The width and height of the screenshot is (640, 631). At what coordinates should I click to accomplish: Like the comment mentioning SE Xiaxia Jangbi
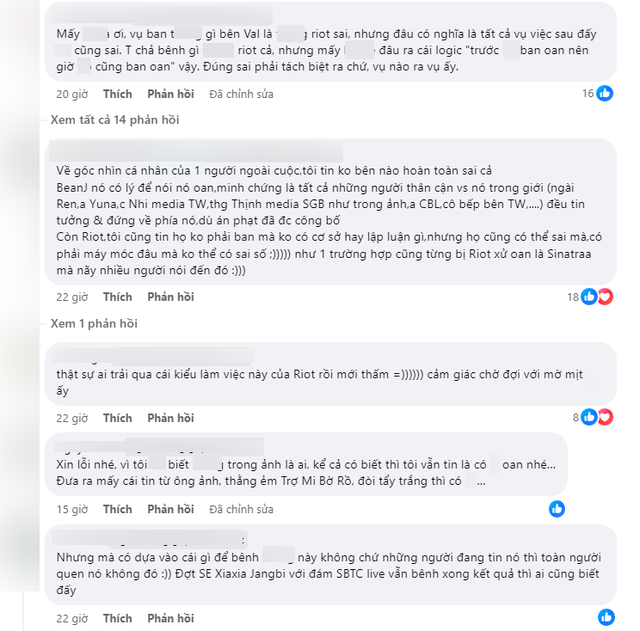coord(117,618)
